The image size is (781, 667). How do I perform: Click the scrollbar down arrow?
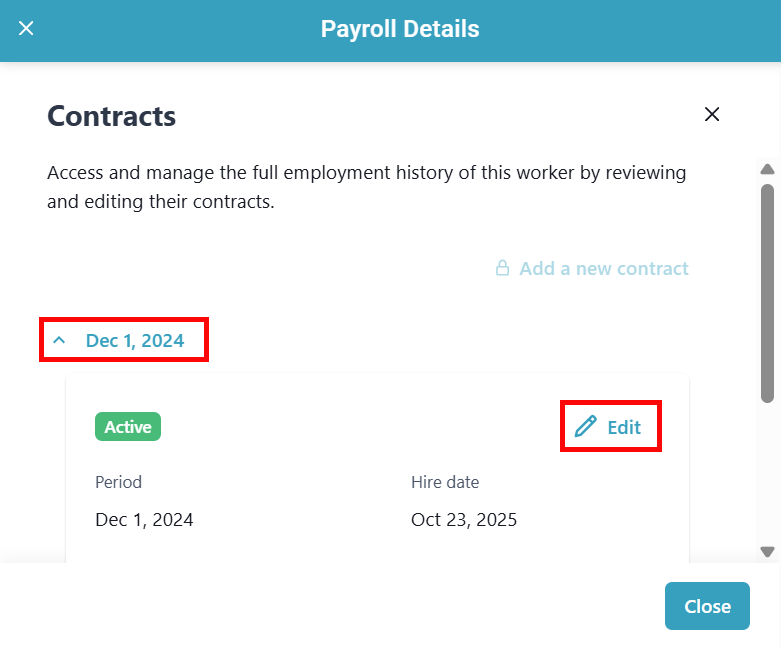click(x=767, y=551)
